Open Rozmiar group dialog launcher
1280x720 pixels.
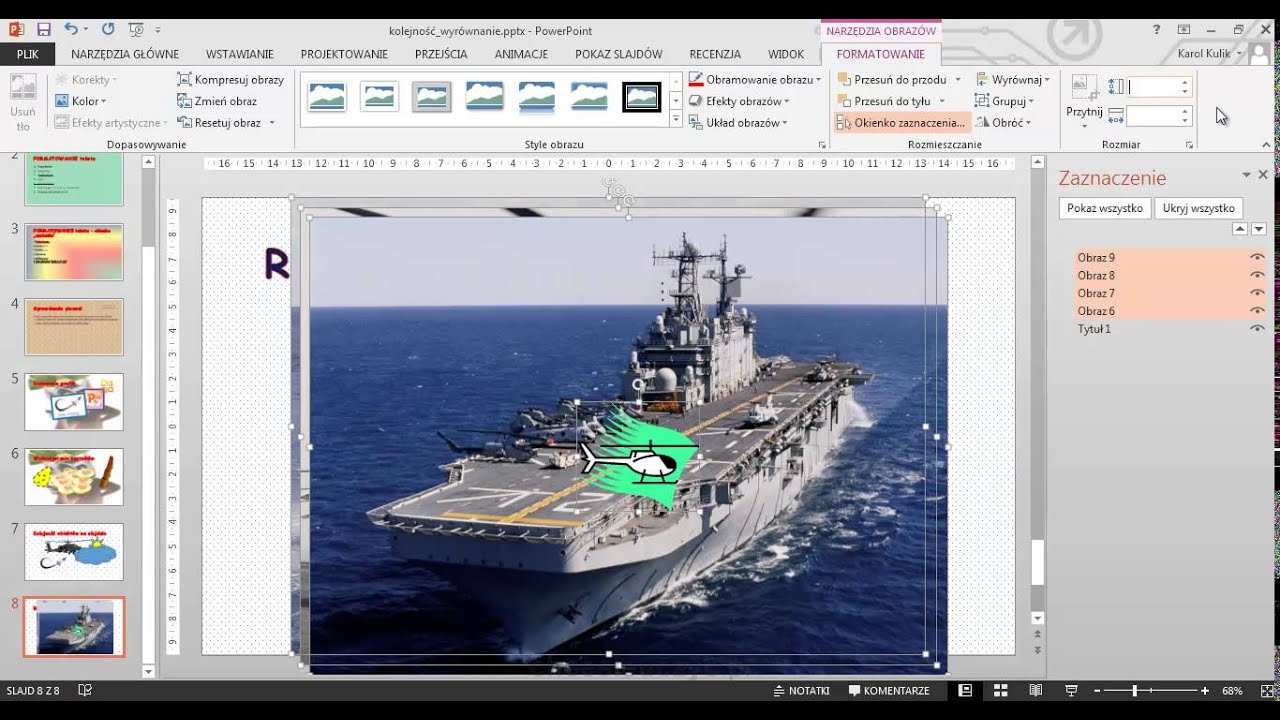(x=1190, y=145)
